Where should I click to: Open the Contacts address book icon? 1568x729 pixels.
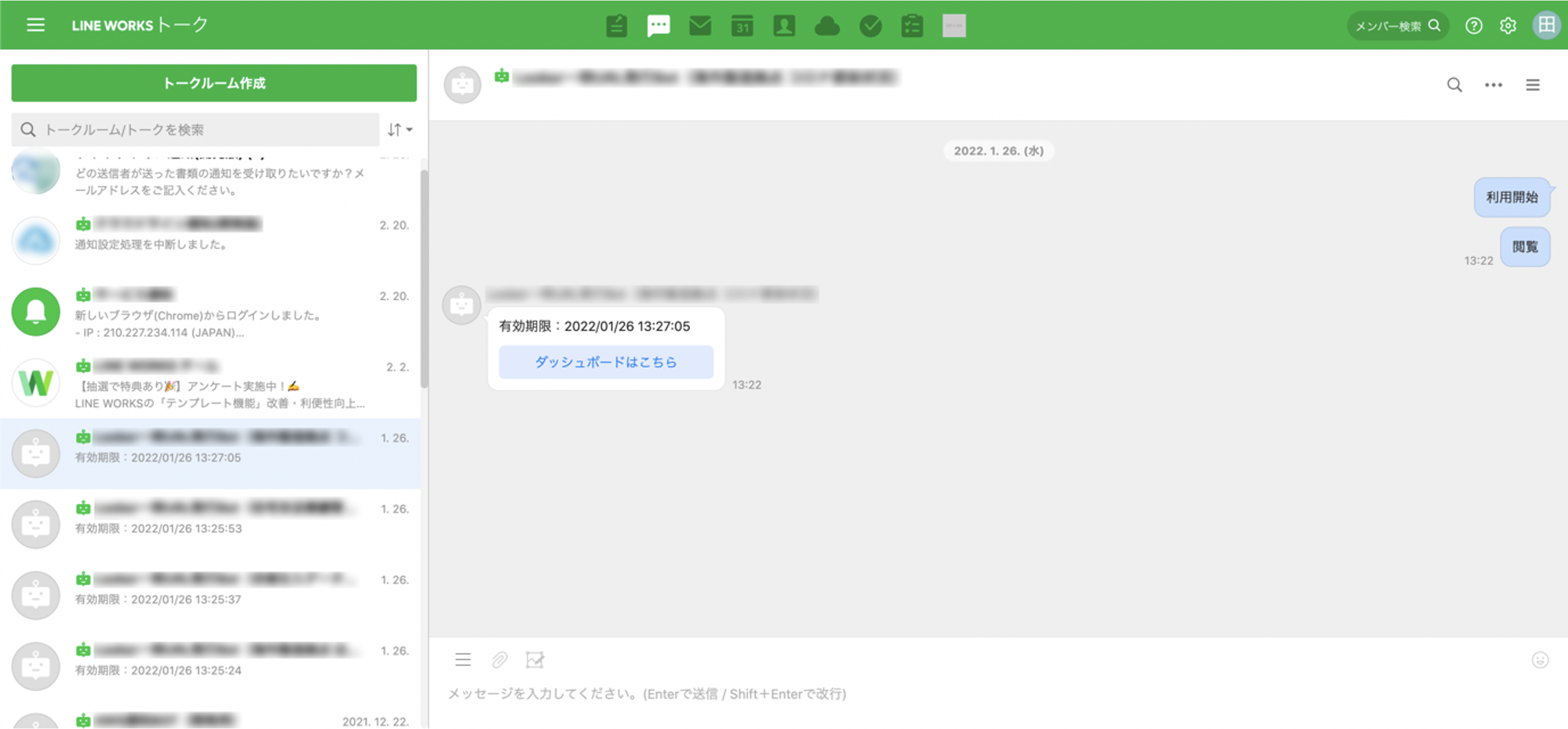click(784, 26)
